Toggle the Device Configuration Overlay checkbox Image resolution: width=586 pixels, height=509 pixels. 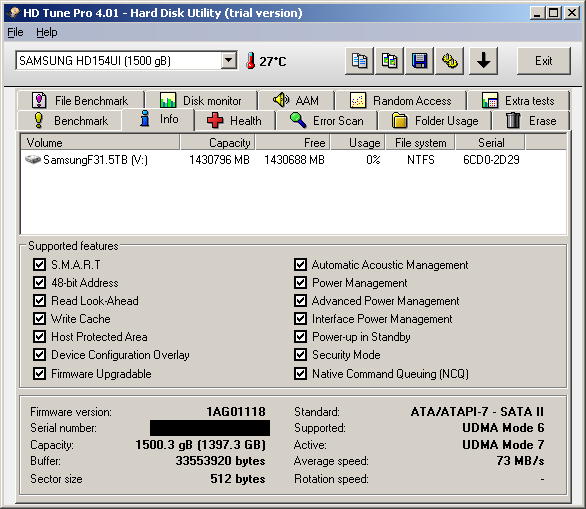[x=39, y=354]
